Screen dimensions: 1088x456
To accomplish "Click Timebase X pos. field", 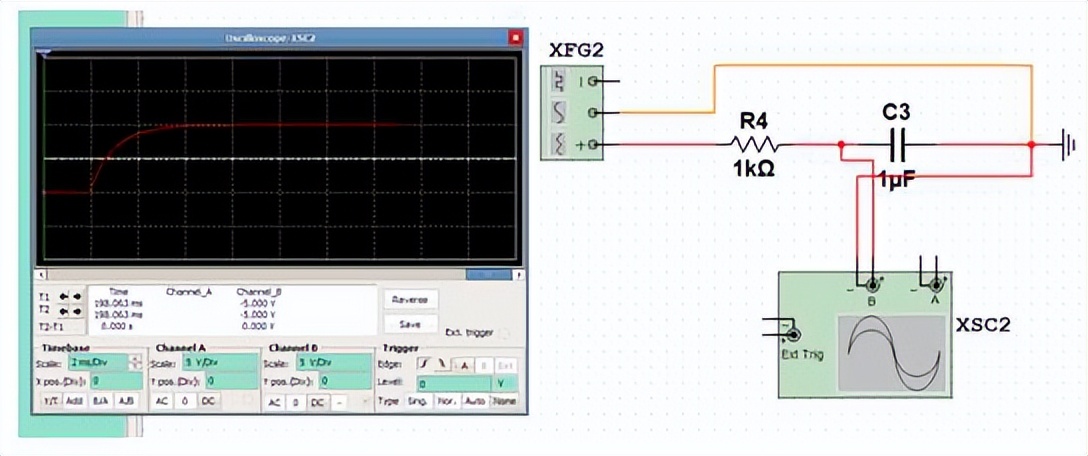I will pyautogui.click(x=117, y=382).
